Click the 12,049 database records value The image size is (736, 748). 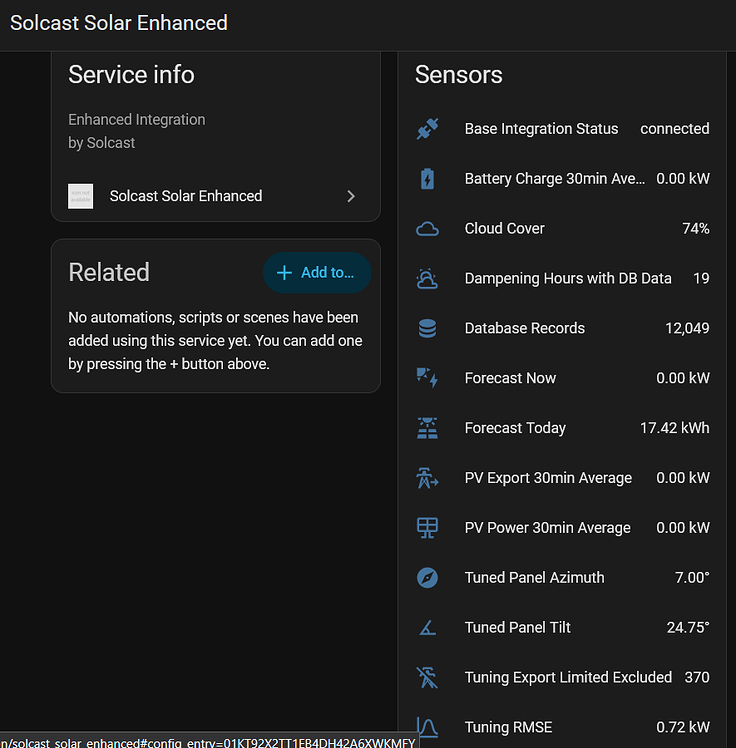687,329
